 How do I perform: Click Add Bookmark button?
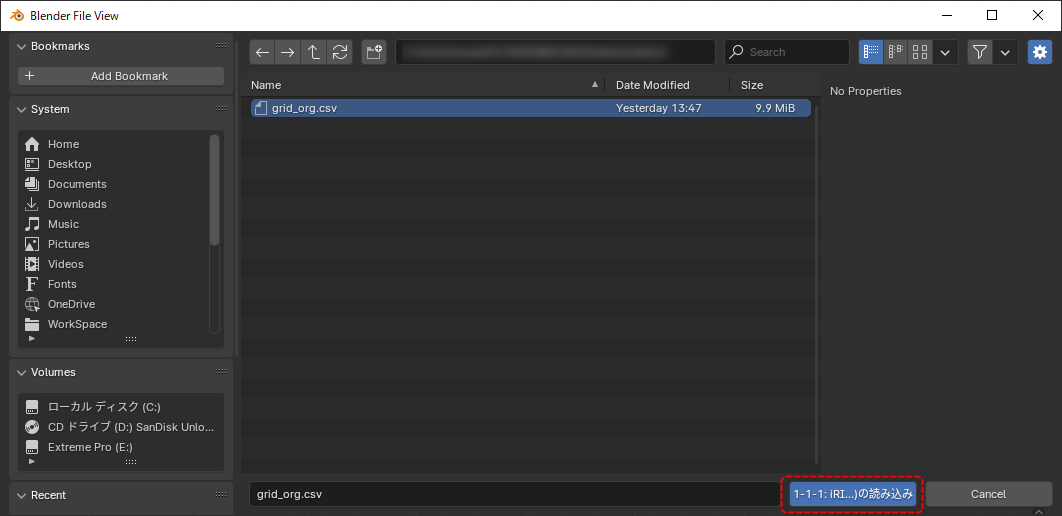[x=121, y=76]
